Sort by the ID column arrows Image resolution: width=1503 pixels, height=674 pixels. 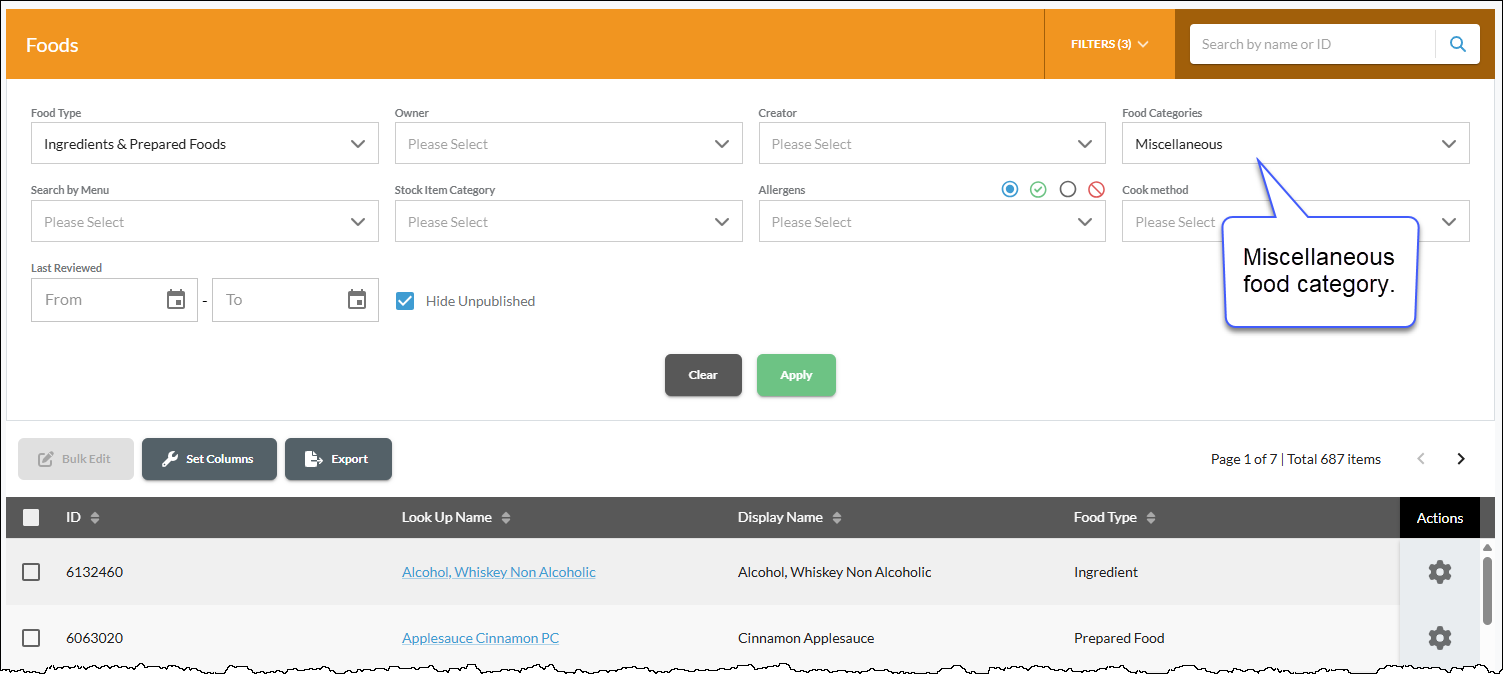pyautogui.click(x=95, y=518)
